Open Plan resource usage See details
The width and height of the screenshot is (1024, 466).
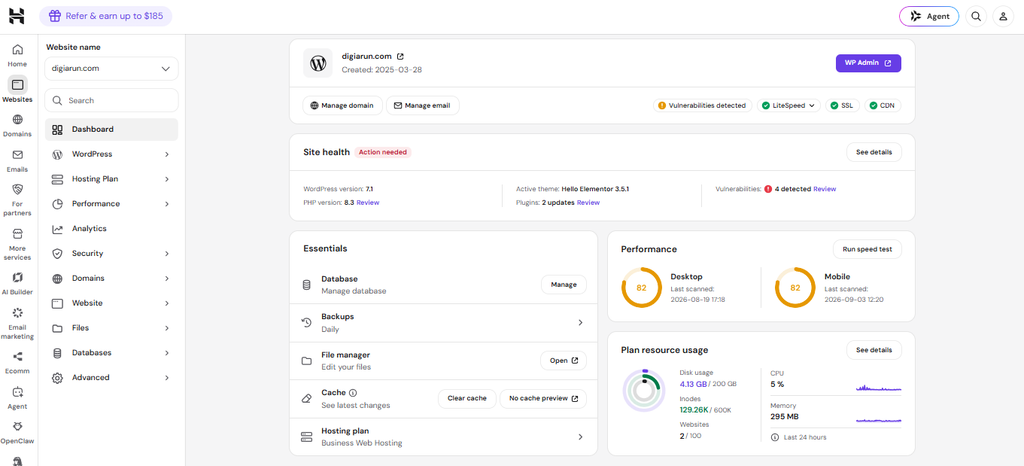874,350
